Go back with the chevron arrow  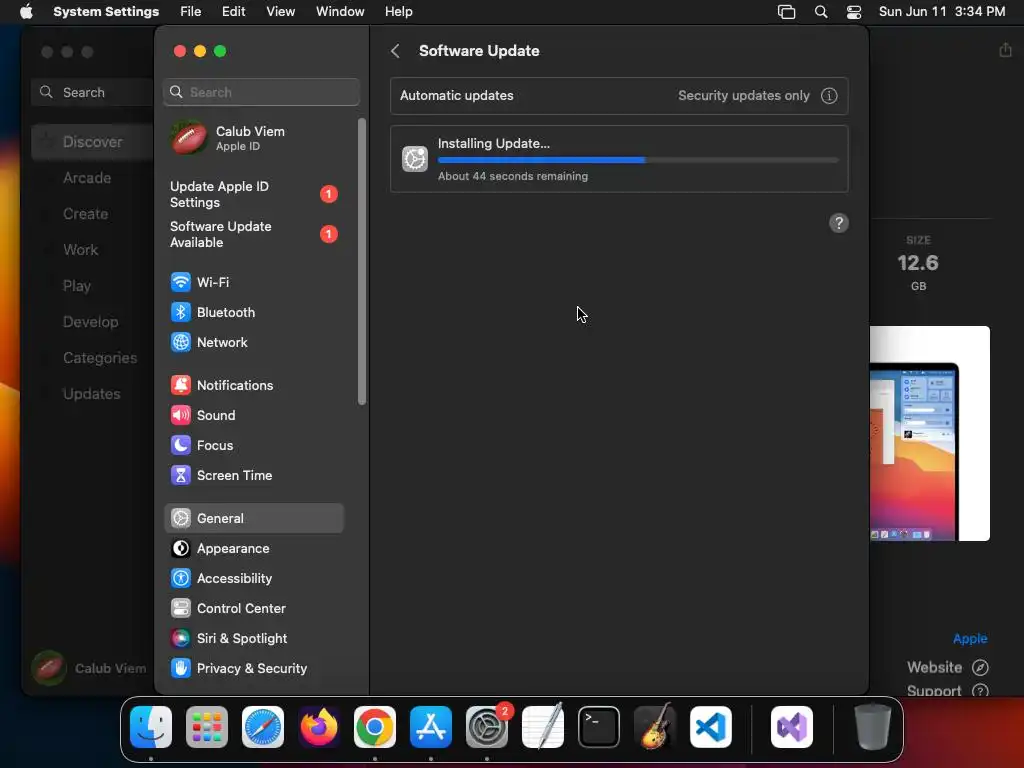[x=395, y=51]
